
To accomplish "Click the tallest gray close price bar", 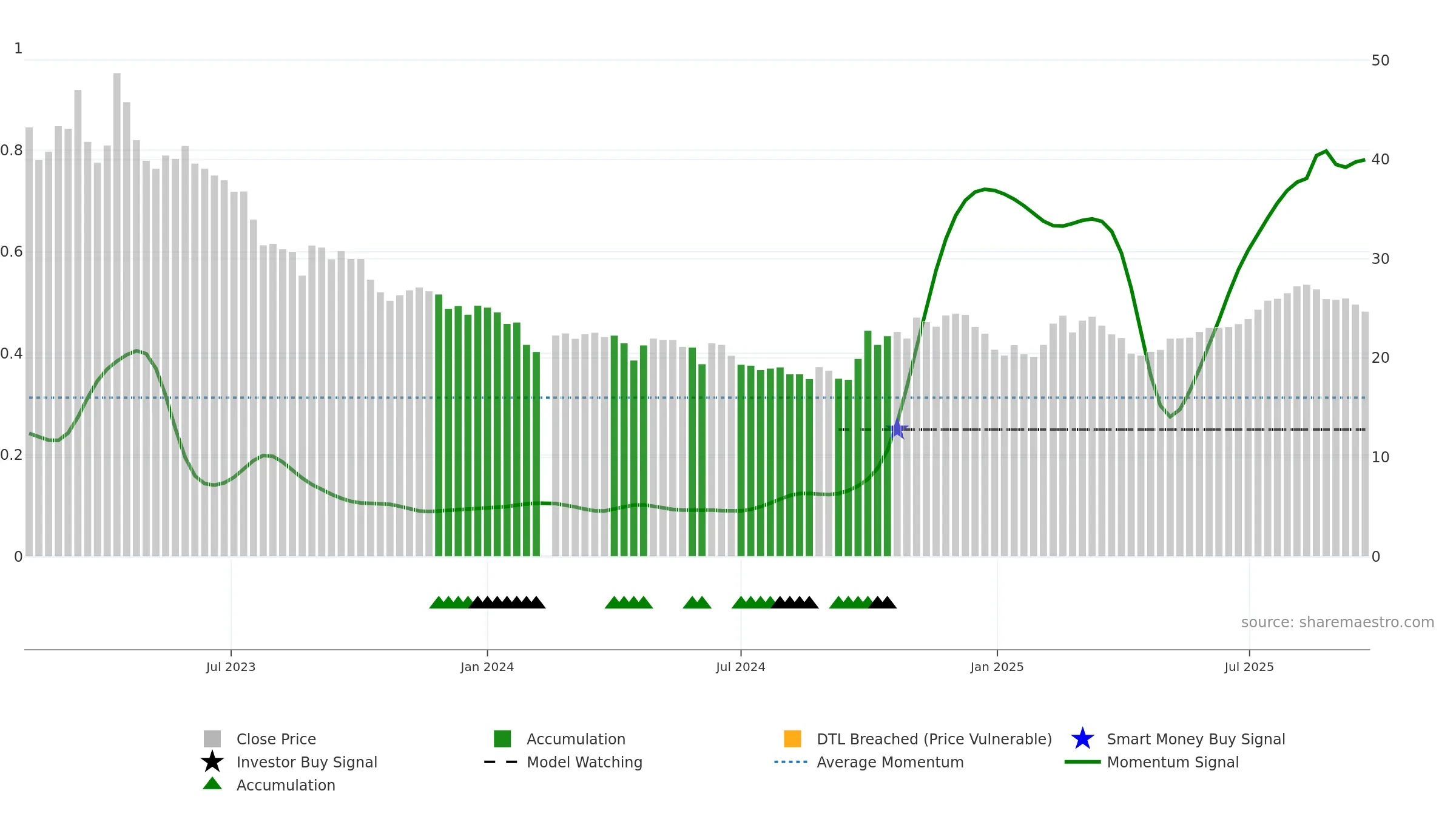I will (x=117, y=314).
